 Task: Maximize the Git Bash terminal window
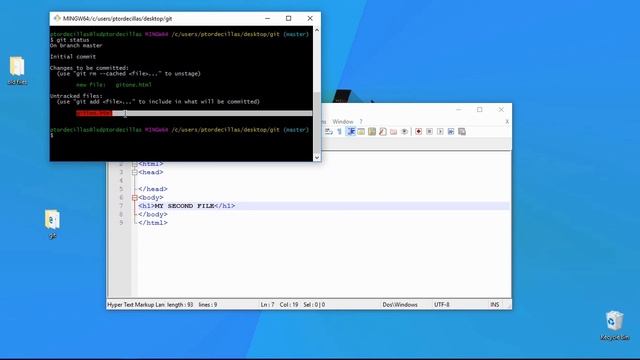[289, 18]
